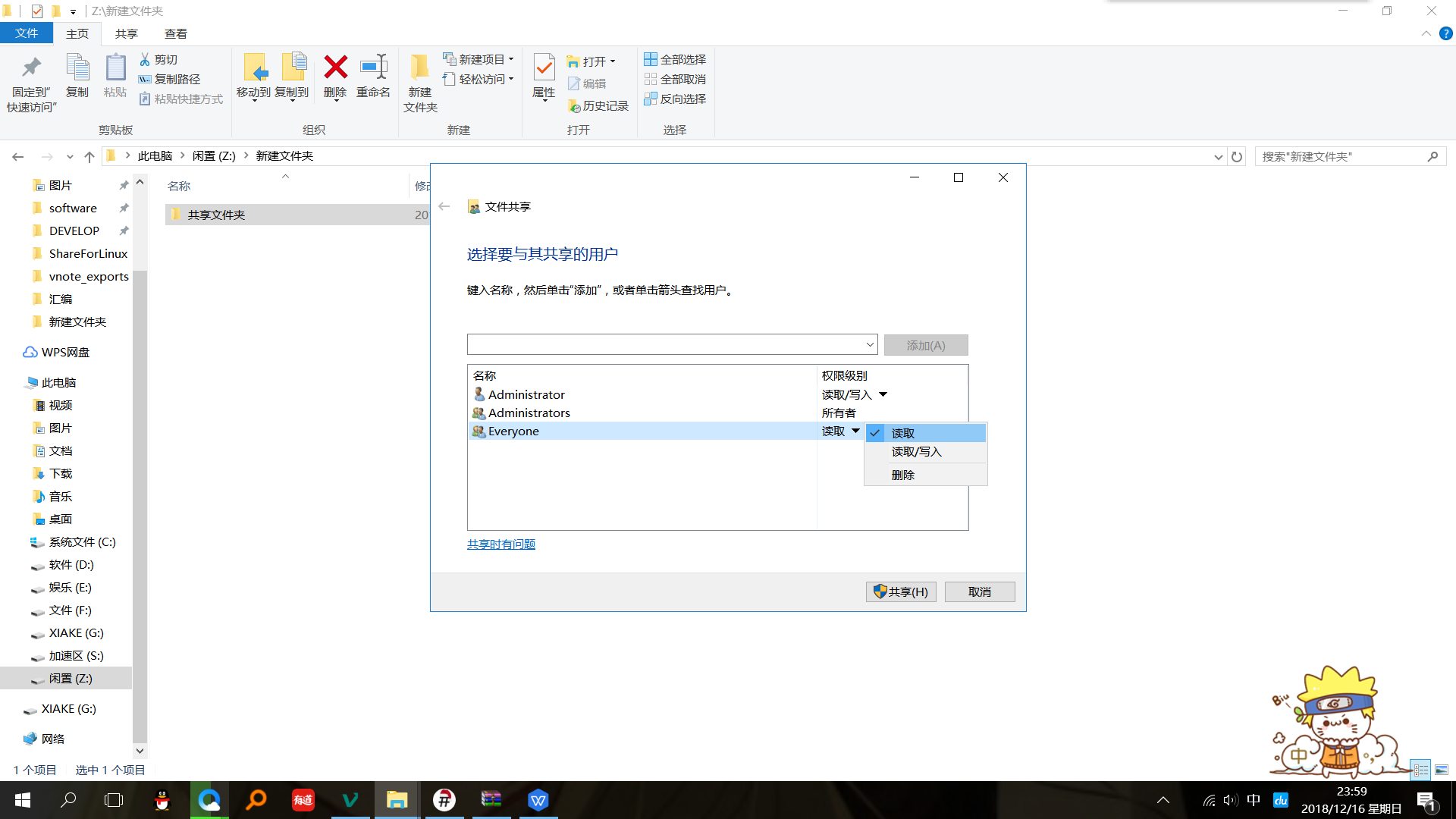Click the Rename (重命名) ribbon icon
The width and height of the screenshot is (1456, 819).
pos(373,68)
